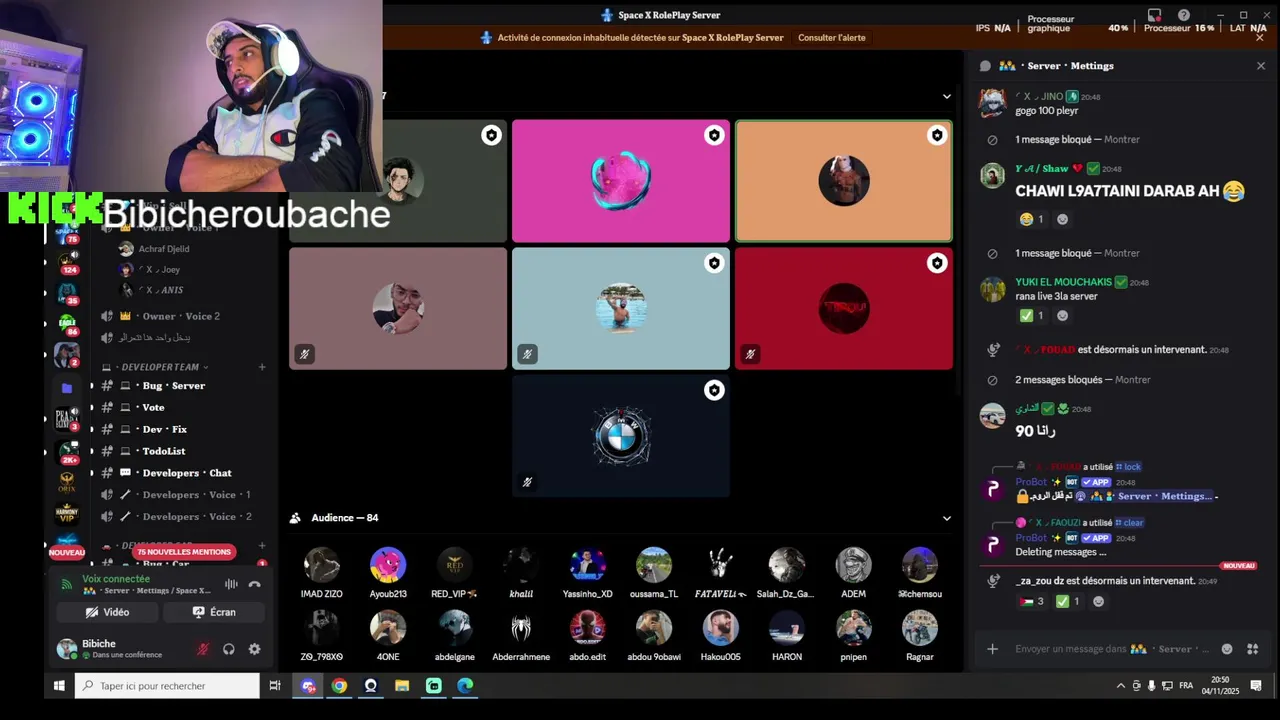Consulter l'alerte button in top banner
Image resolution: width=1280 pixels, height=720 pixels.
pyautogui.click(x=832, y=38)
